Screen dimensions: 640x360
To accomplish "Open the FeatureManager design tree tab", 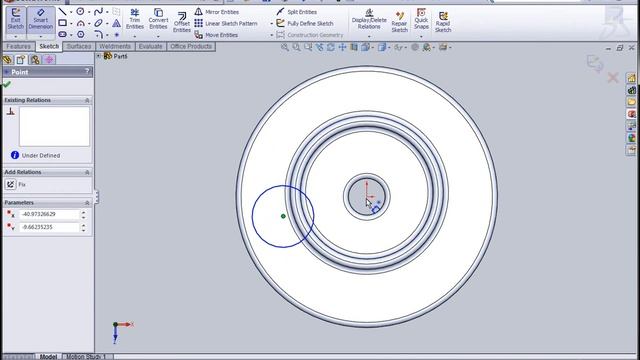I will [x=7, y=60].
